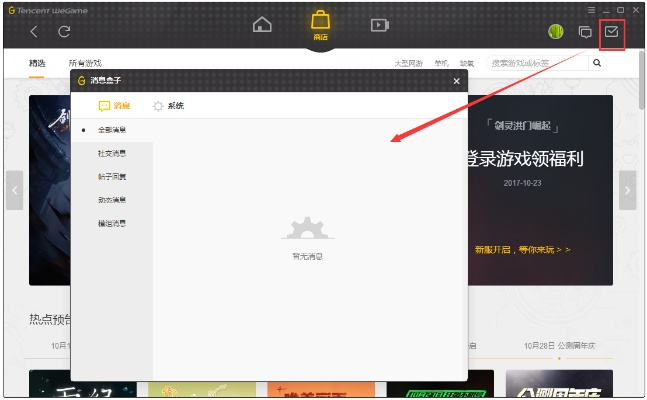This screenshot has width=647, height=400.
Task: Select 动态消息 in the sidebar
Action: (x=111, y=200)
